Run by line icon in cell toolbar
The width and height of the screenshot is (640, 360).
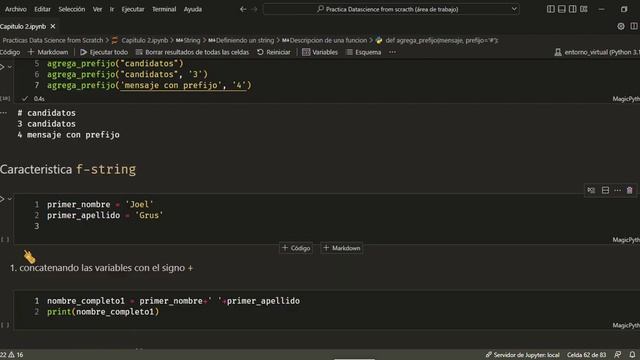click(x=591, y=190)
